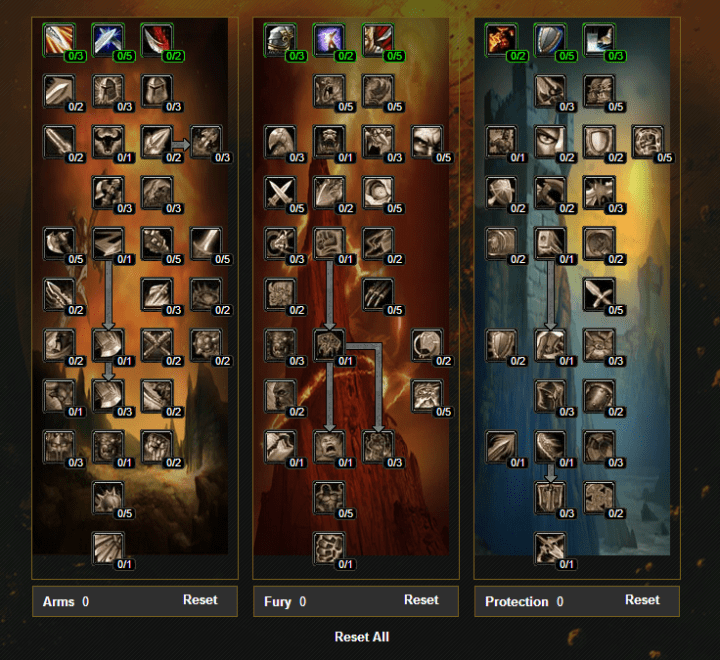Pick the hammer talent at Protection top right
720x660 pixels.
[x=600, y=39]
